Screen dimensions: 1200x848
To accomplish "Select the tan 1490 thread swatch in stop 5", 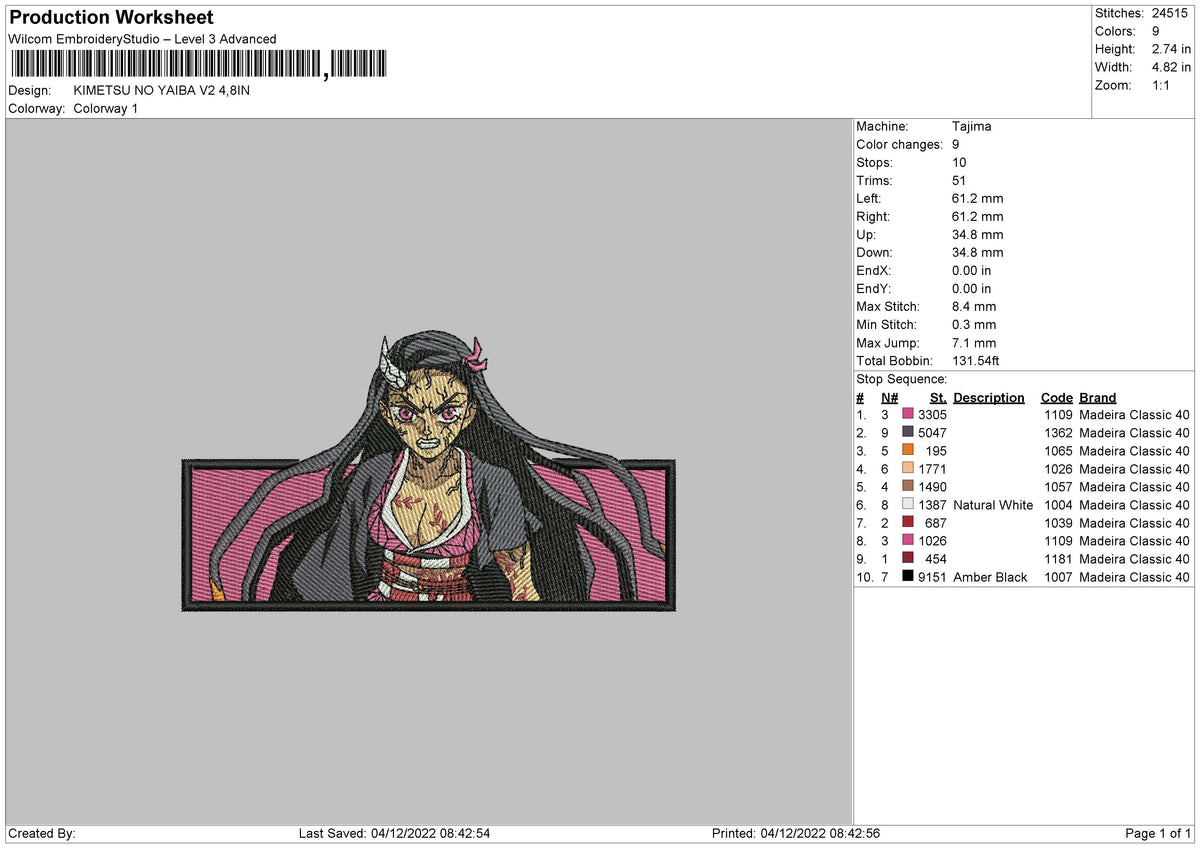I will point(907,487).
